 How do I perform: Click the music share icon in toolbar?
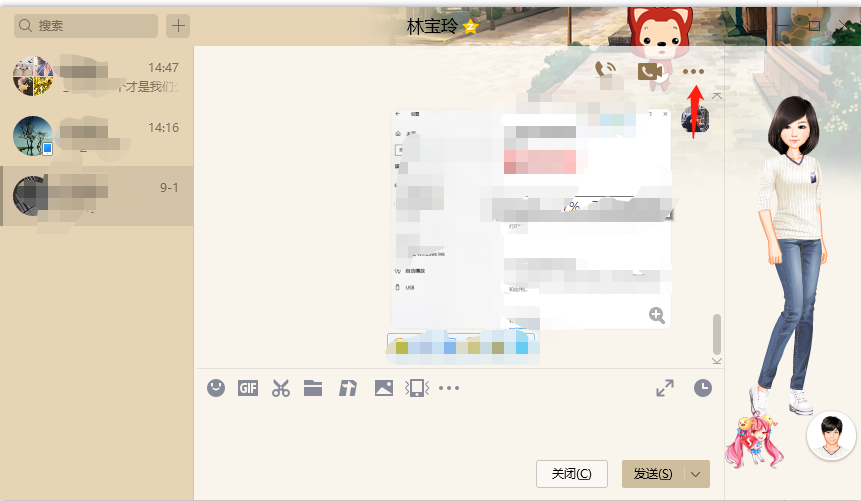[x=347, y=388]
